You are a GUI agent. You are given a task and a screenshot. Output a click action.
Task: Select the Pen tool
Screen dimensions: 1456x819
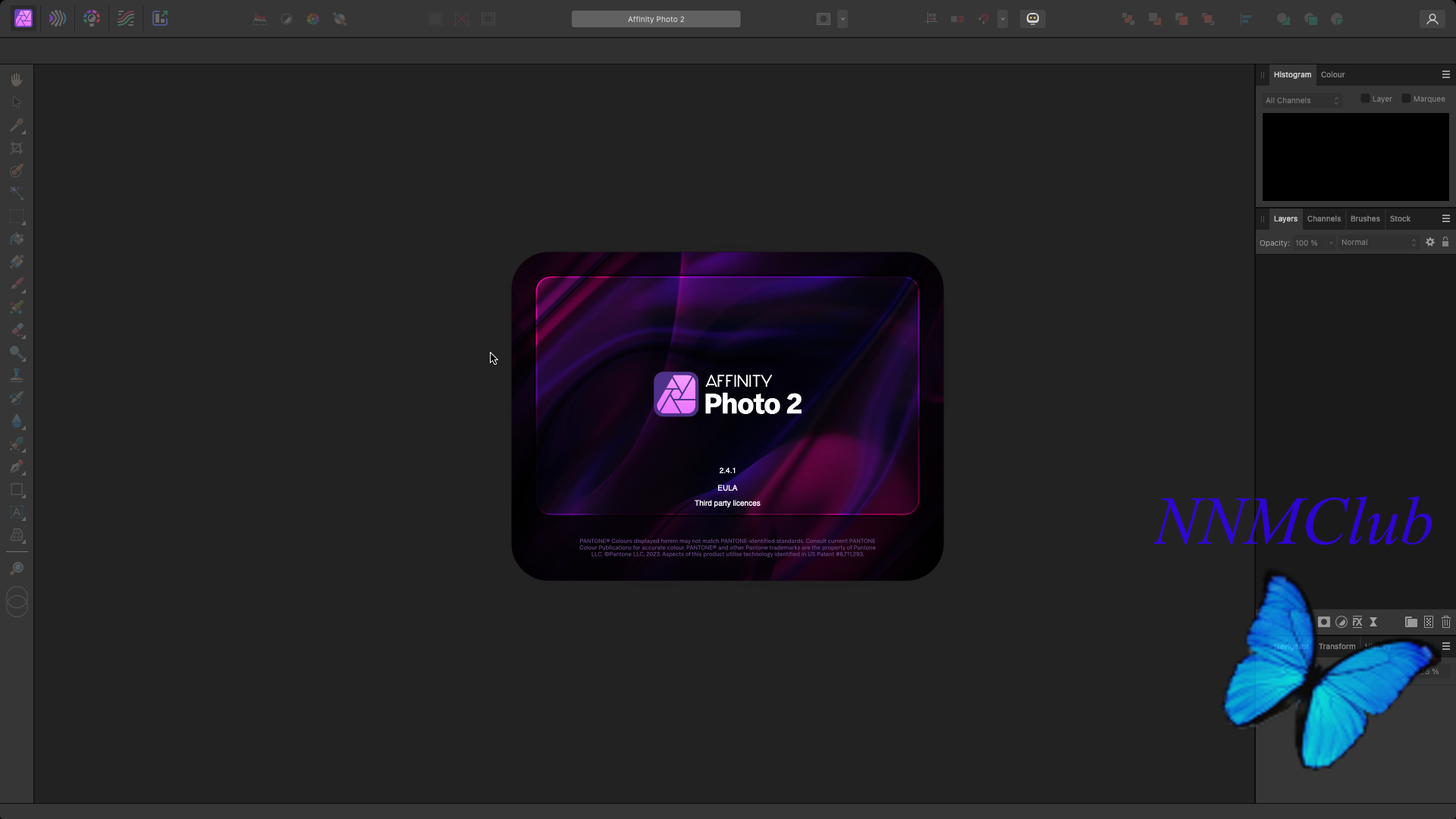tap(17, 467)
